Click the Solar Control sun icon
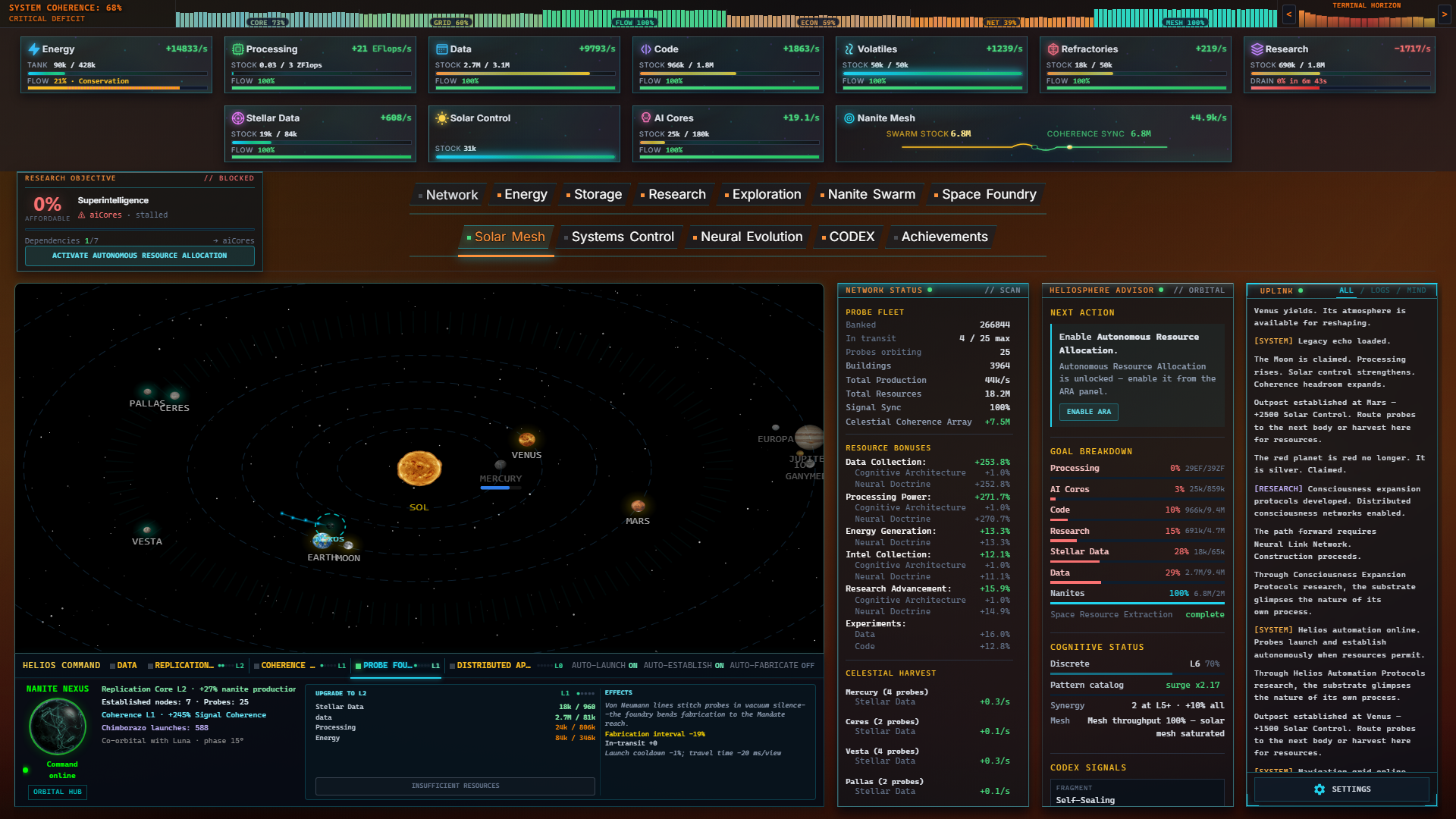 (x=441, y=118)
